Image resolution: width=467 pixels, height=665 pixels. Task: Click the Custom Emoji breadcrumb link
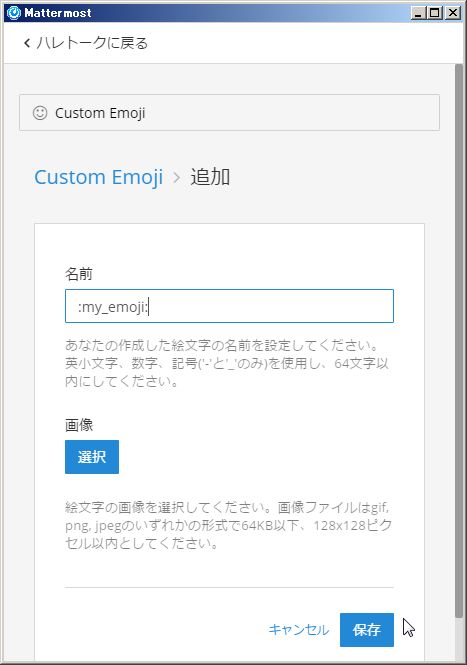coord(99,176)
